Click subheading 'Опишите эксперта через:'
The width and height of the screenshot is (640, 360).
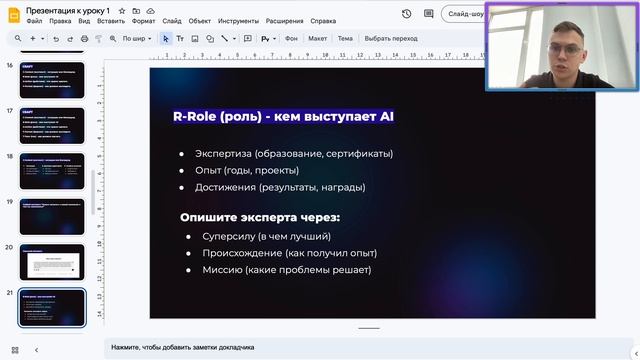[x=260, y=218]
